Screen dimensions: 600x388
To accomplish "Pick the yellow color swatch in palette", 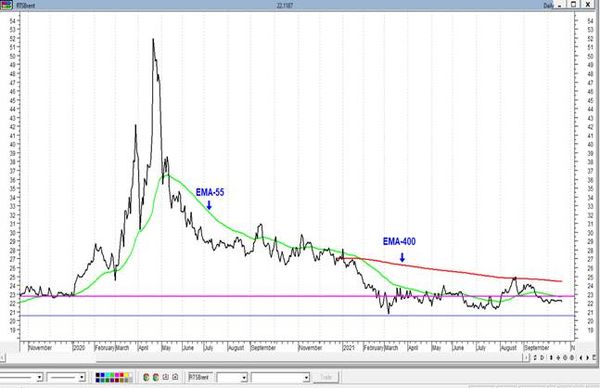I will click(x=127, y=375).
